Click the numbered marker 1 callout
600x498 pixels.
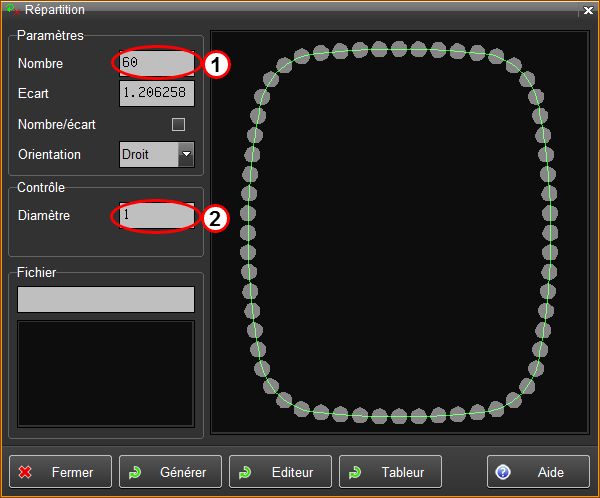[x=217, y=63]
